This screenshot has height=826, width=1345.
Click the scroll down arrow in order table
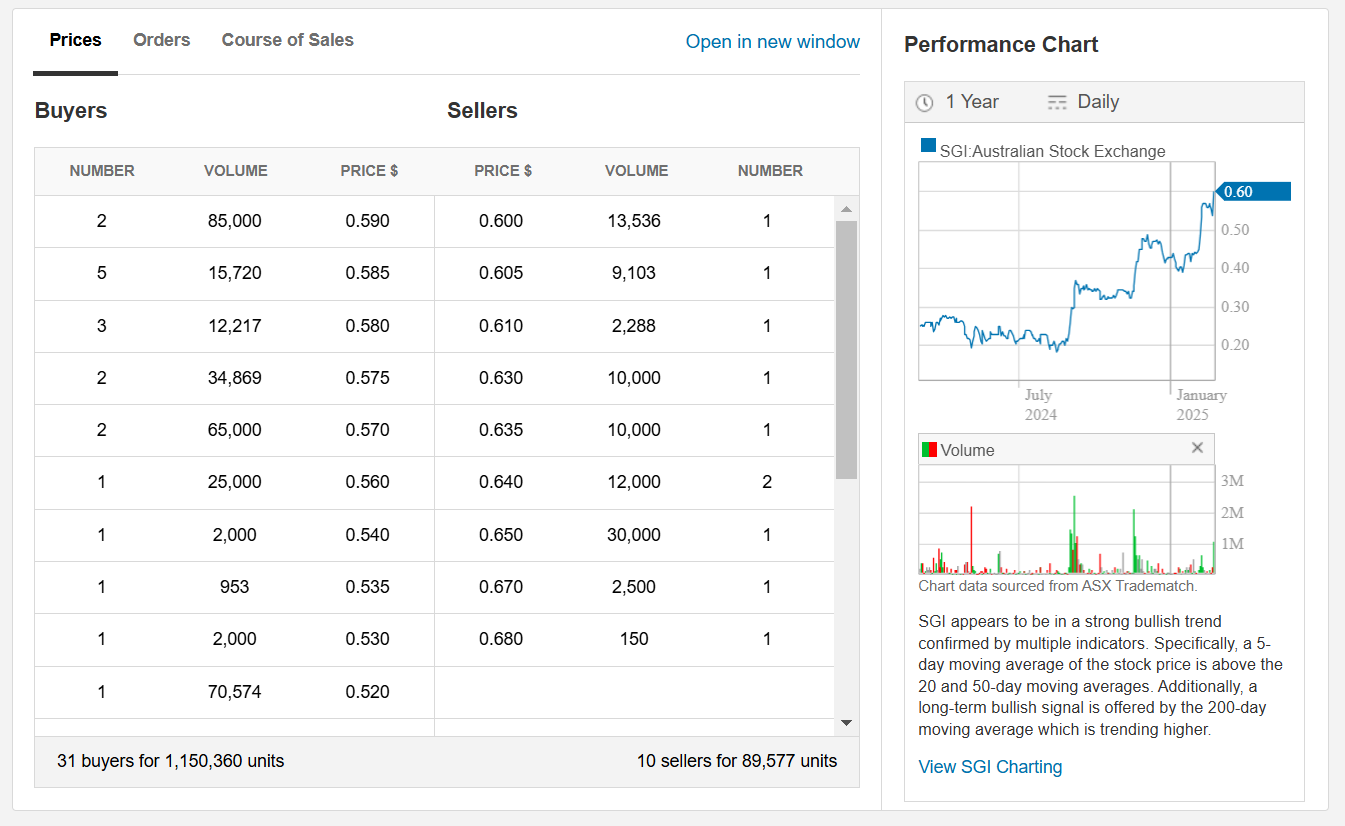[846, 722]
